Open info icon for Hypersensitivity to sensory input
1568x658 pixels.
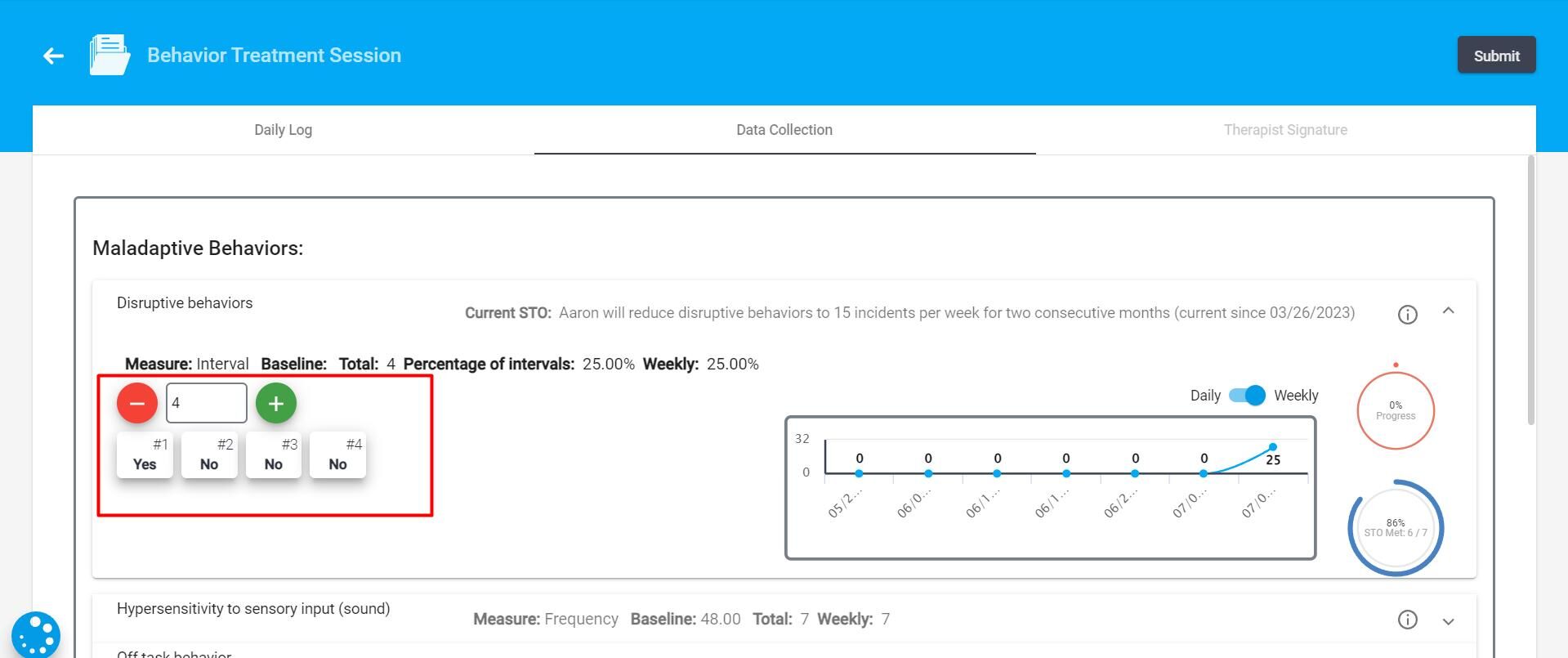tap(1407, 620)
